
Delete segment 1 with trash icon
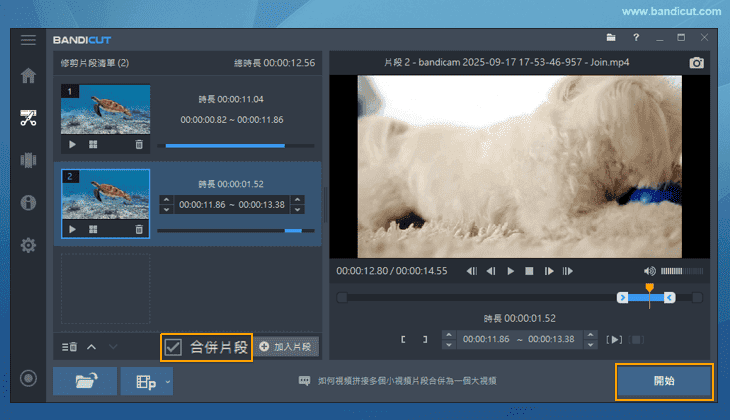(138, 145)
